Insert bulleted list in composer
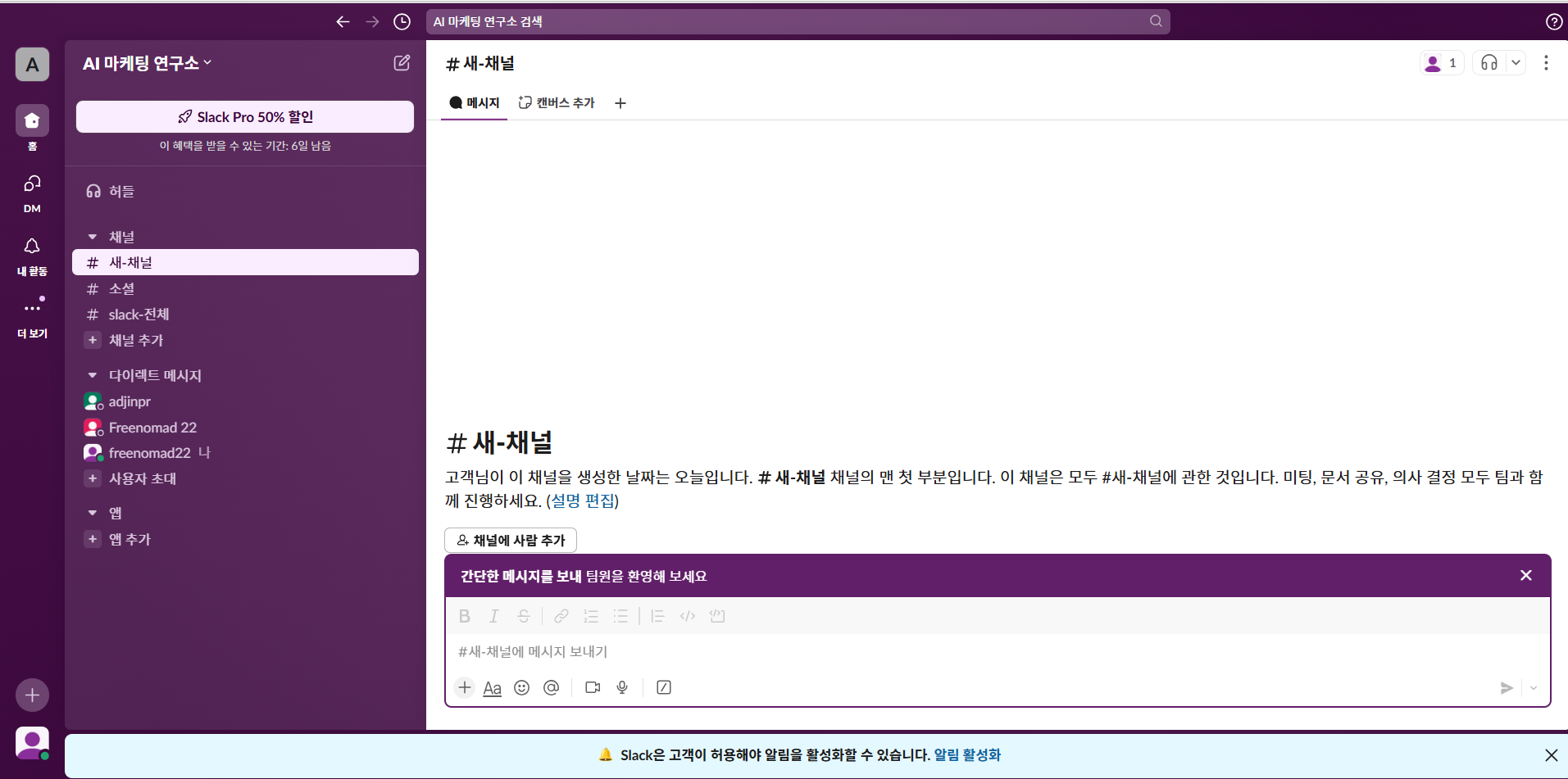The width and height of the screenshot is (1568, 779). (x=620, y=616)
